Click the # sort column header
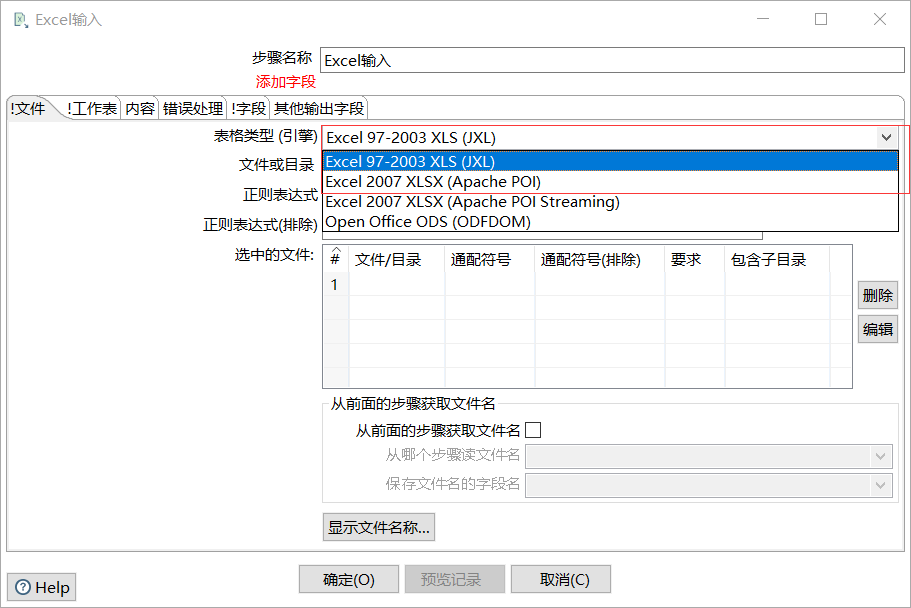Viewport: 911px width, 608px height. click(335, 259)
